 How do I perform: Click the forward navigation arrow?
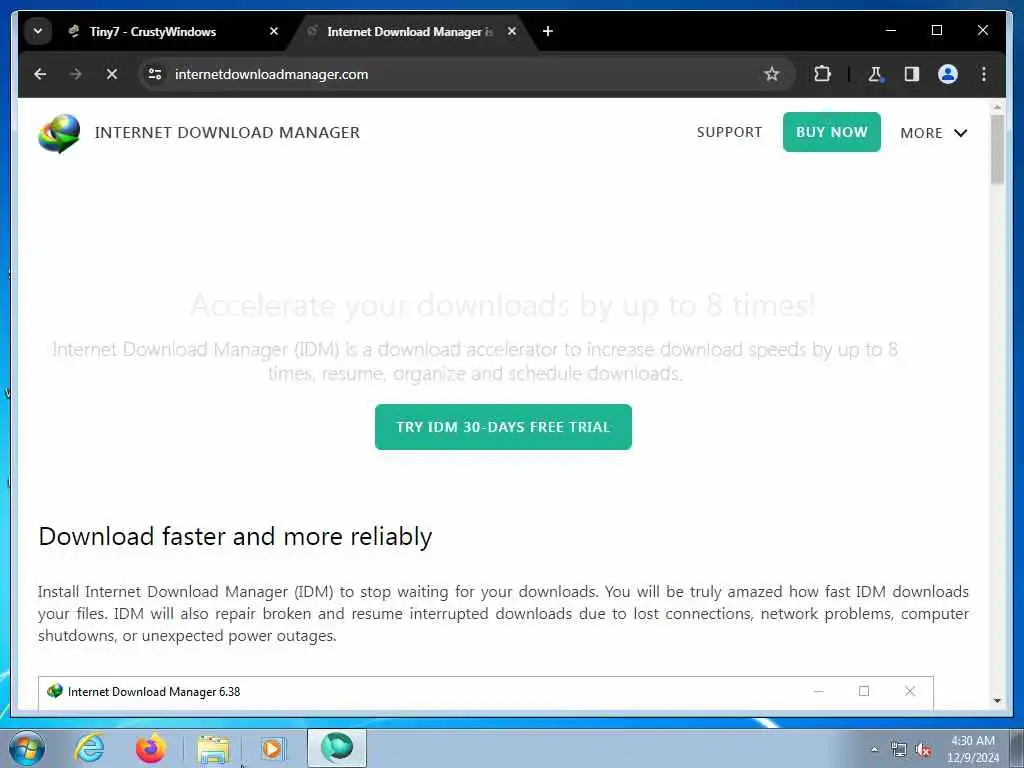pos(76,74)
